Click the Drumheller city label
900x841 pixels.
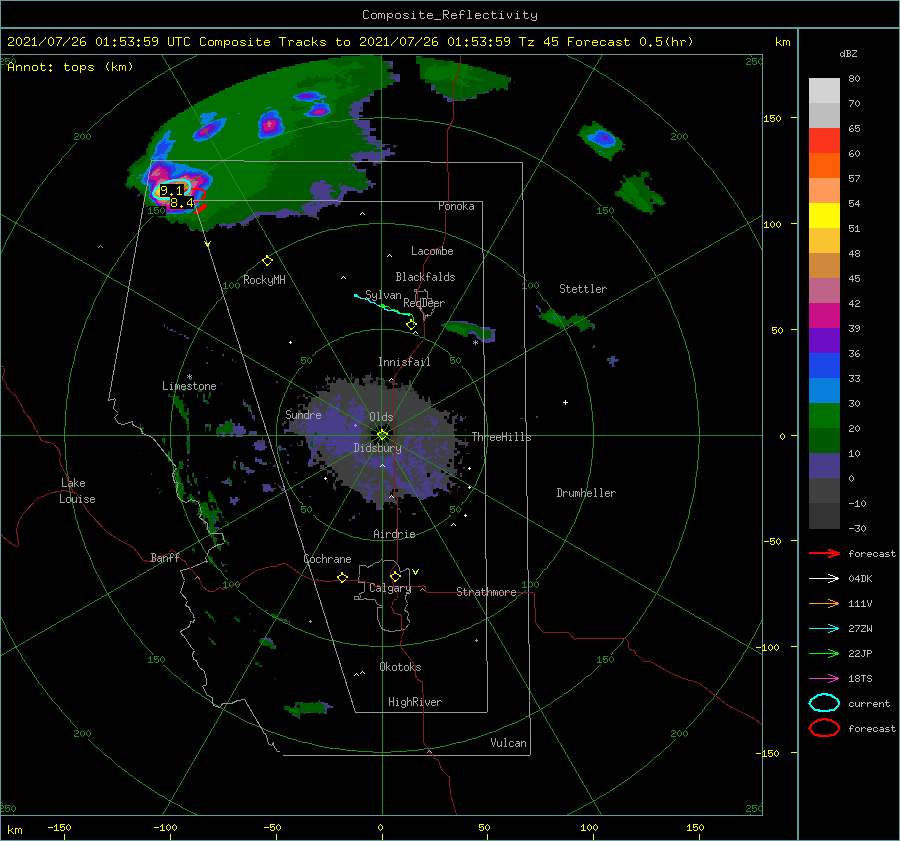586,493
